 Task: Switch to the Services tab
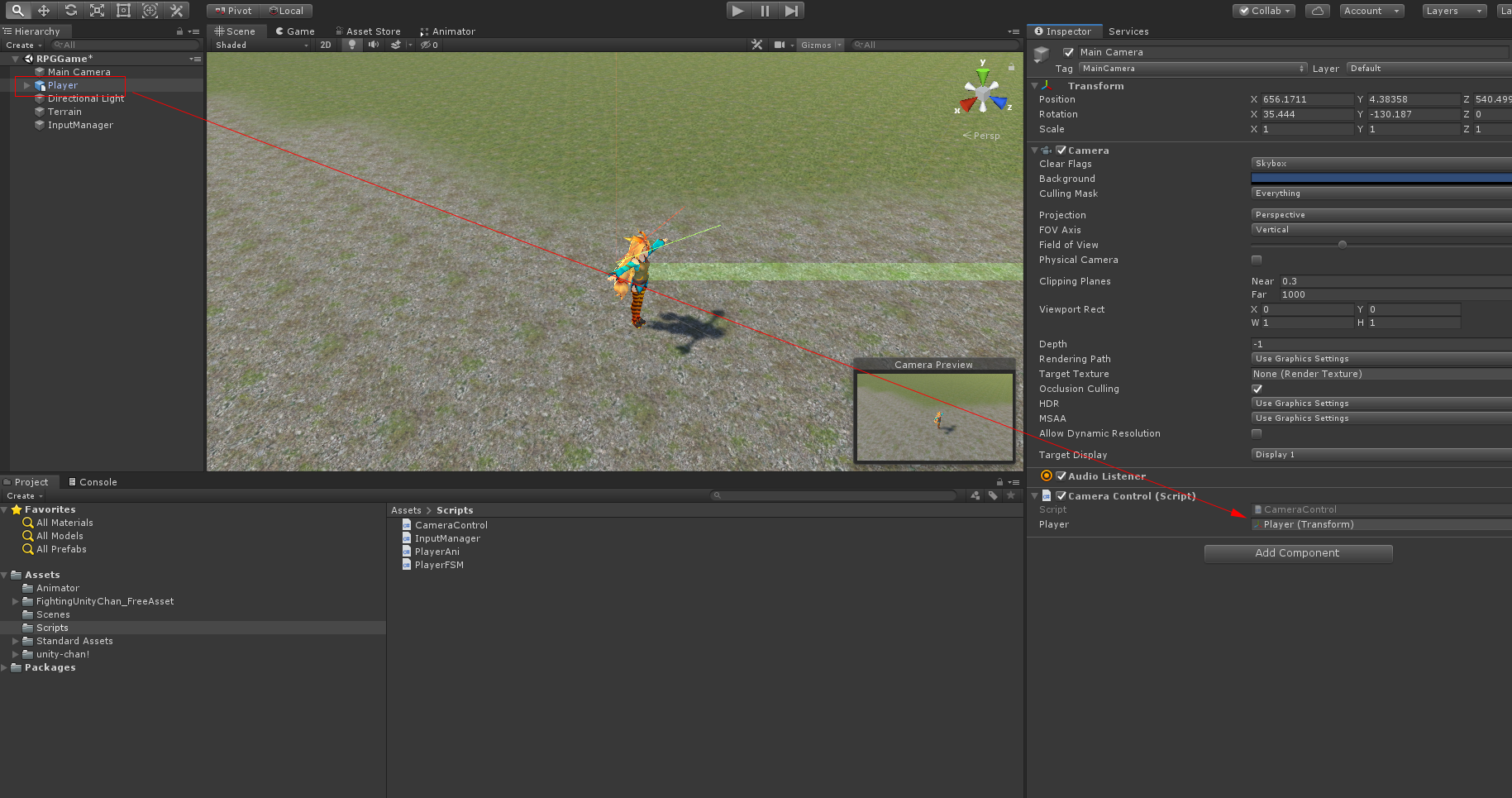click(x=1128, y=31)
